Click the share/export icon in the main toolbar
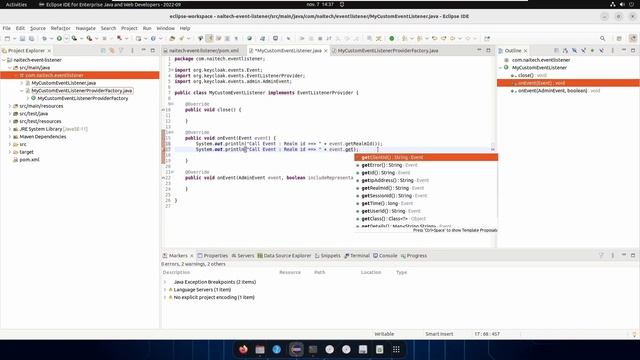 click(487, 38)
